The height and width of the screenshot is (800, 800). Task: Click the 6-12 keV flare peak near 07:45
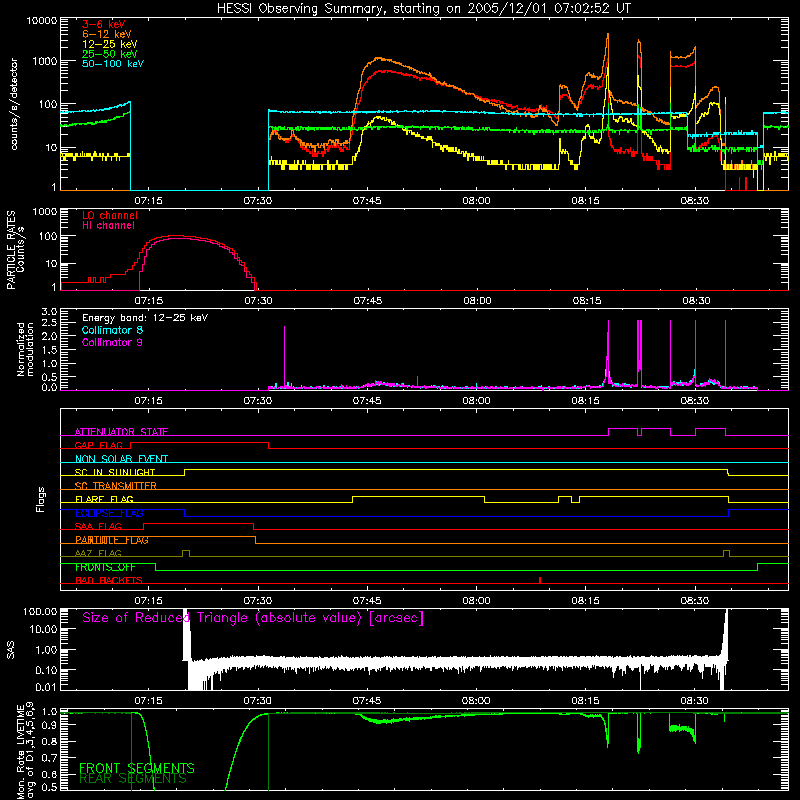tap(378, 58)
